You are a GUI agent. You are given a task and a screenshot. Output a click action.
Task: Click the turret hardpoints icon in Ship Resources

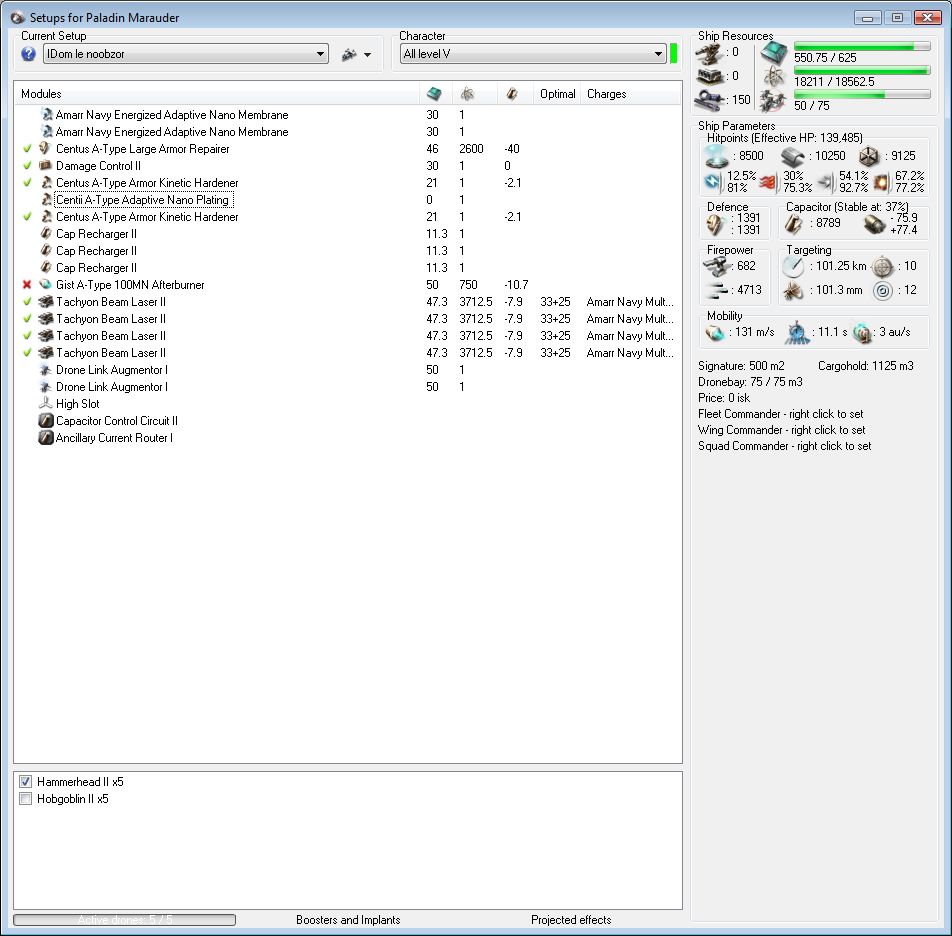coord(709,53)
